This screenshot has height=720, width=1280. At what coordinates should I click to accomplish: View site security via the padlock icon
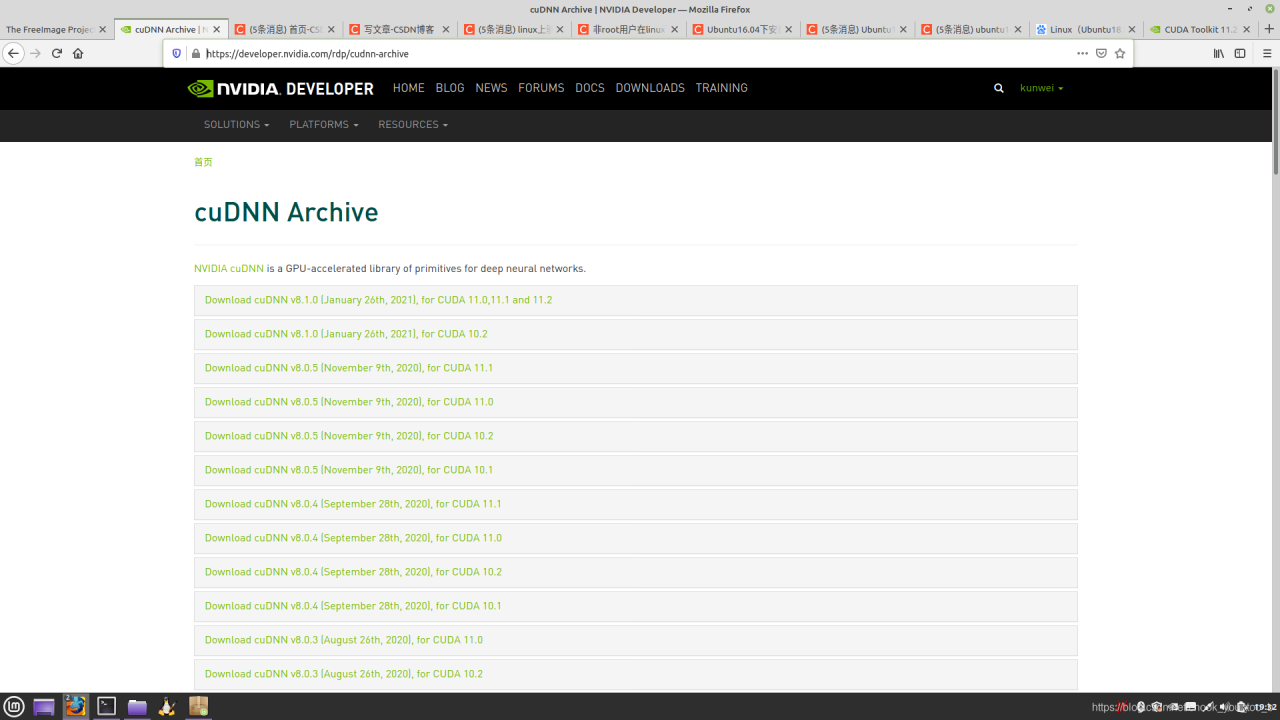(x=196, y=54)
